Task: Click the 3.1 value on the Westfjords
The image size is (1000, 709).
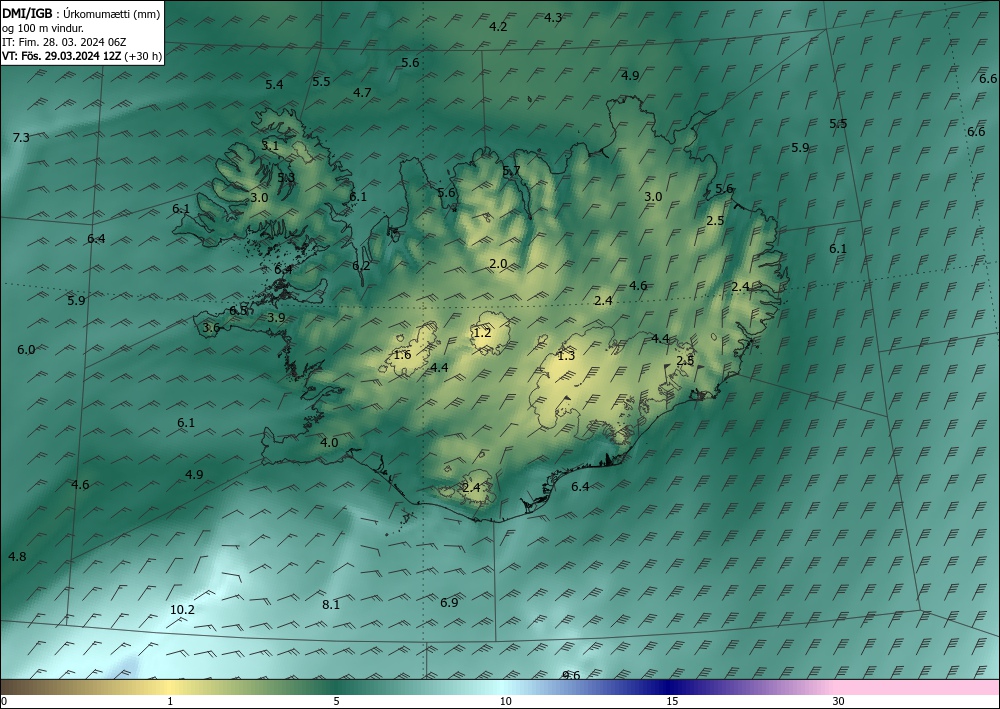Action: tap(270, 145)
